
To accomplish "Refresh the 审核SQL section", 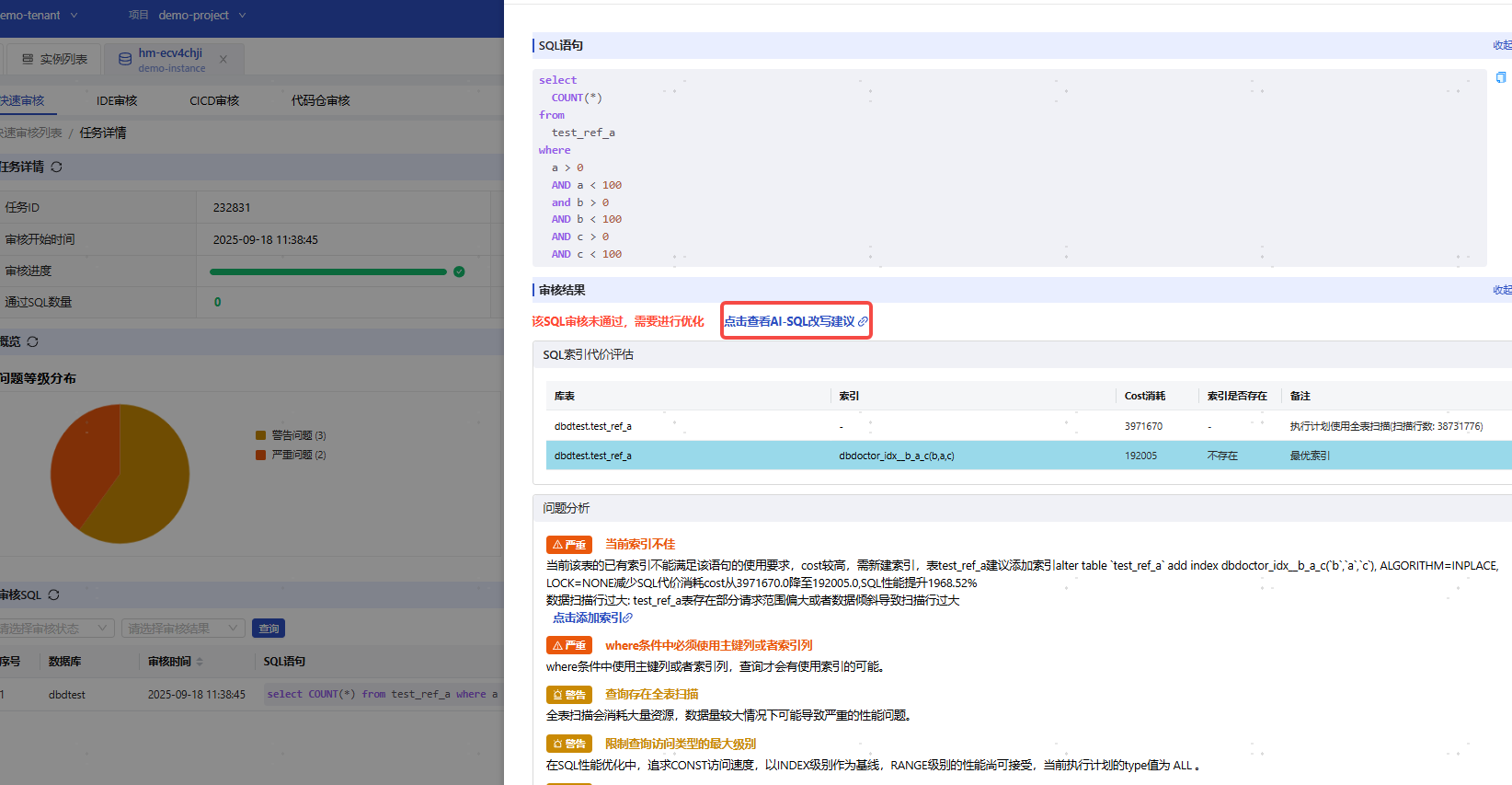I will [53, 595].
